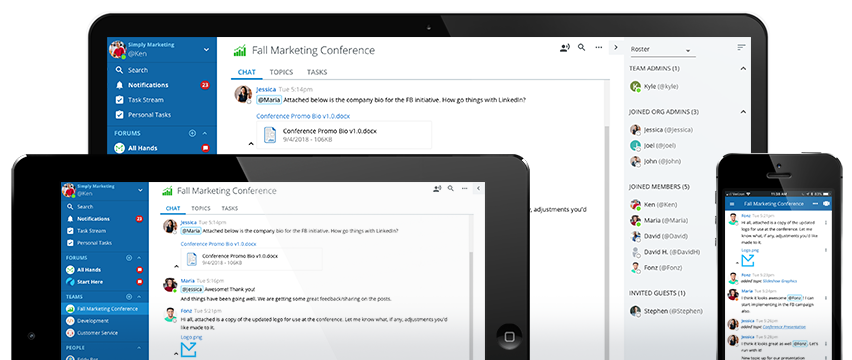
Task: Expand the side panel chevron on tablet header
Action: pos(479,189)
